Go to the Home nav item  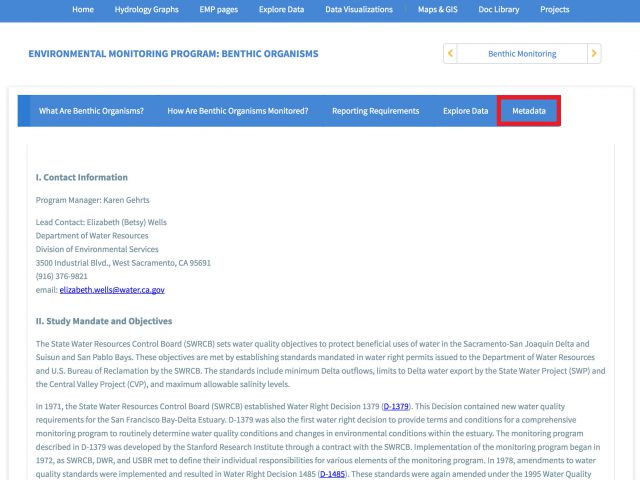click(83, 9)
